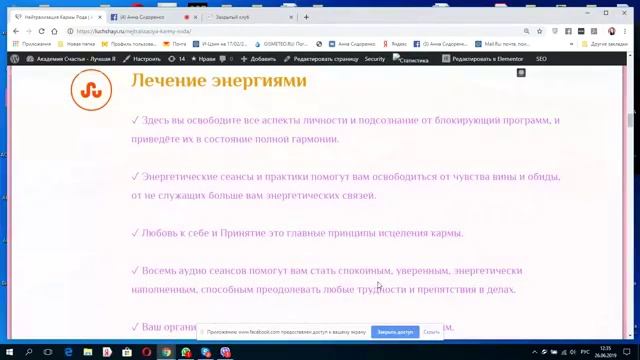Click the address bar URL field
640x360 pixels.
[x=294, y=31]
